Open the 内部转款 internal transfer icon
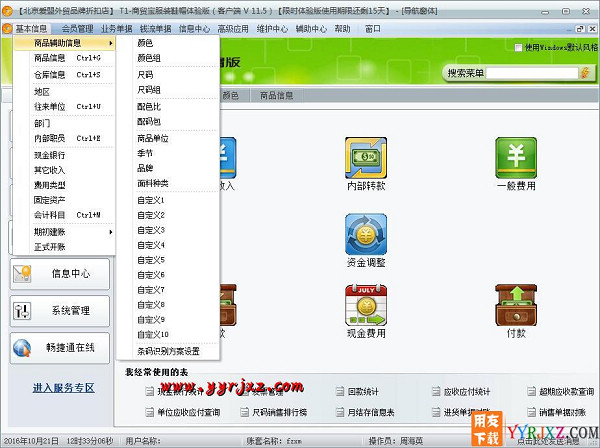This screenshot has width=600, height=448. tap(365, 159)
